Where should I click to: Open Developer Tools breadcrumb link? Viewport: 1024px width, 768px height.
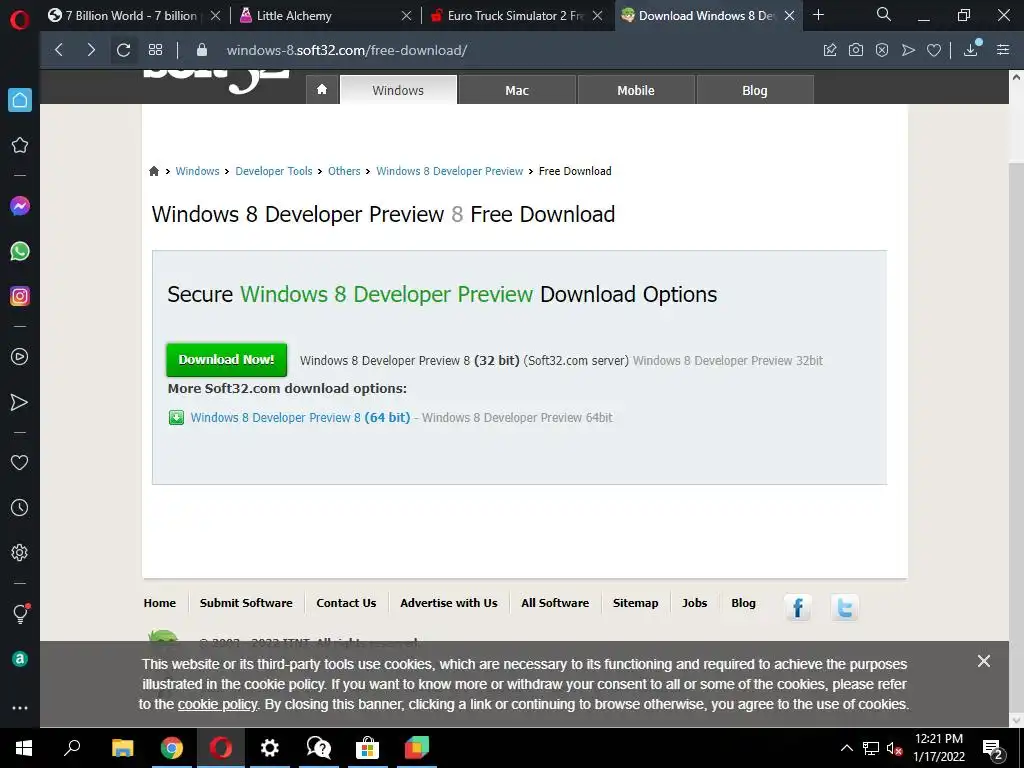274,171
